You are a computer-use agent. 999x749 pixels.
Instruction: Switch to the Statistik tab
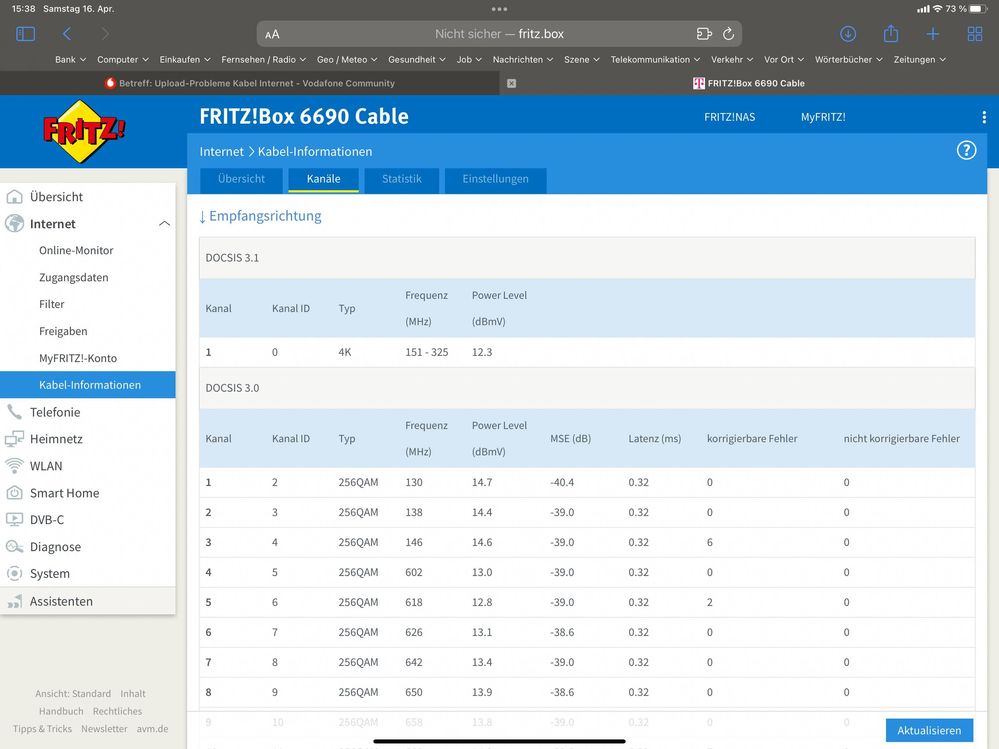point(401,180)
